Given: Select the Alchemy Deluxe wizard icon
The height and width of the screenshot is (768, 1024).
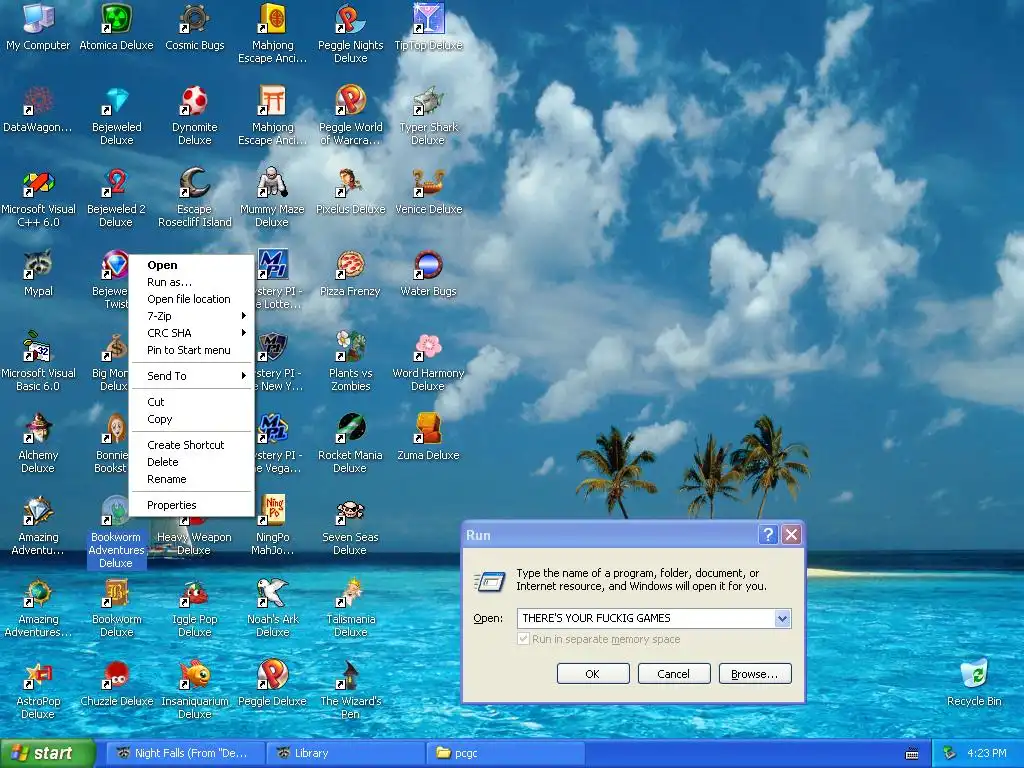Looking at the screenshot, I should coord(38,428).
